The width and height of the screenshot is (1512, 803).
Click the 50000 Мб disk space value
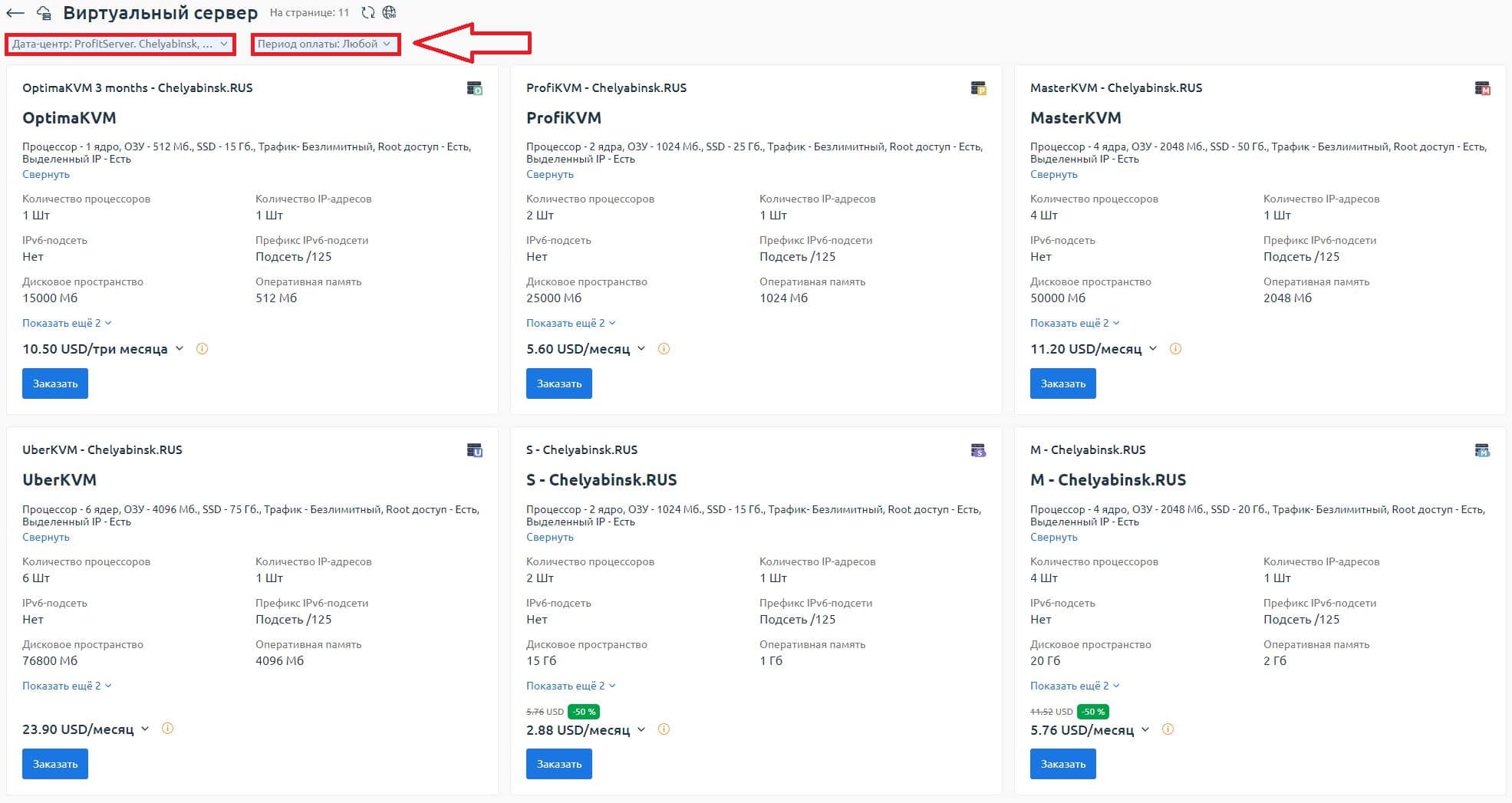pyautogui.click(x=1058, y=298)
